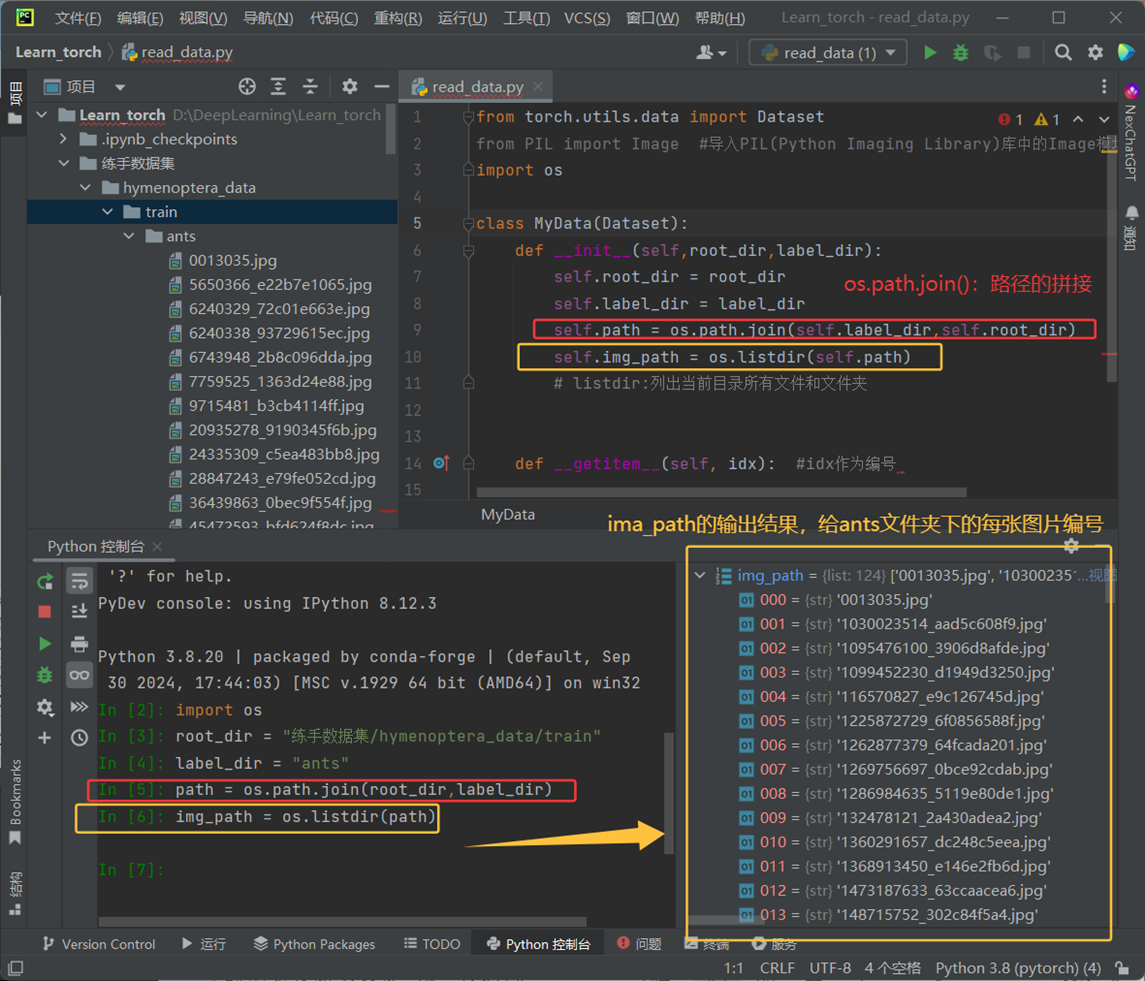This screenshot has width=1145, height=981.
Task: Switch to Python Packages tool tab
Action: coord(314,944)
